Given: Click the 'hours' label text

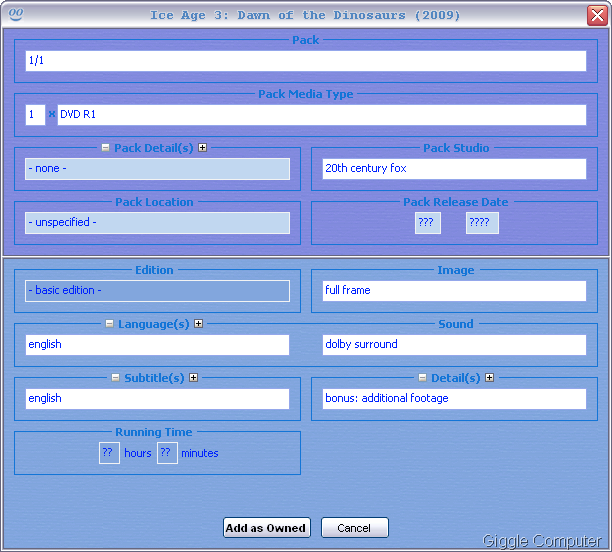Looking at the screenshot, I should coord(138,453).
